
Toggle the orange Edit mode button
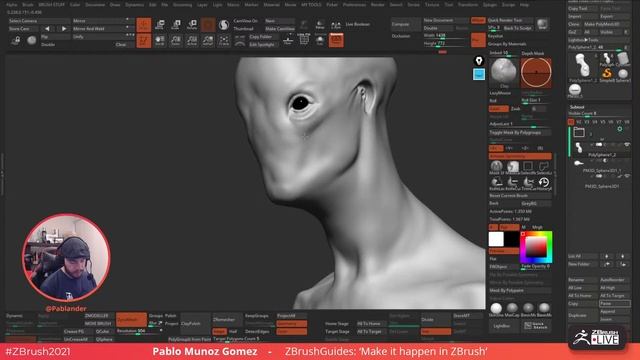144,25
